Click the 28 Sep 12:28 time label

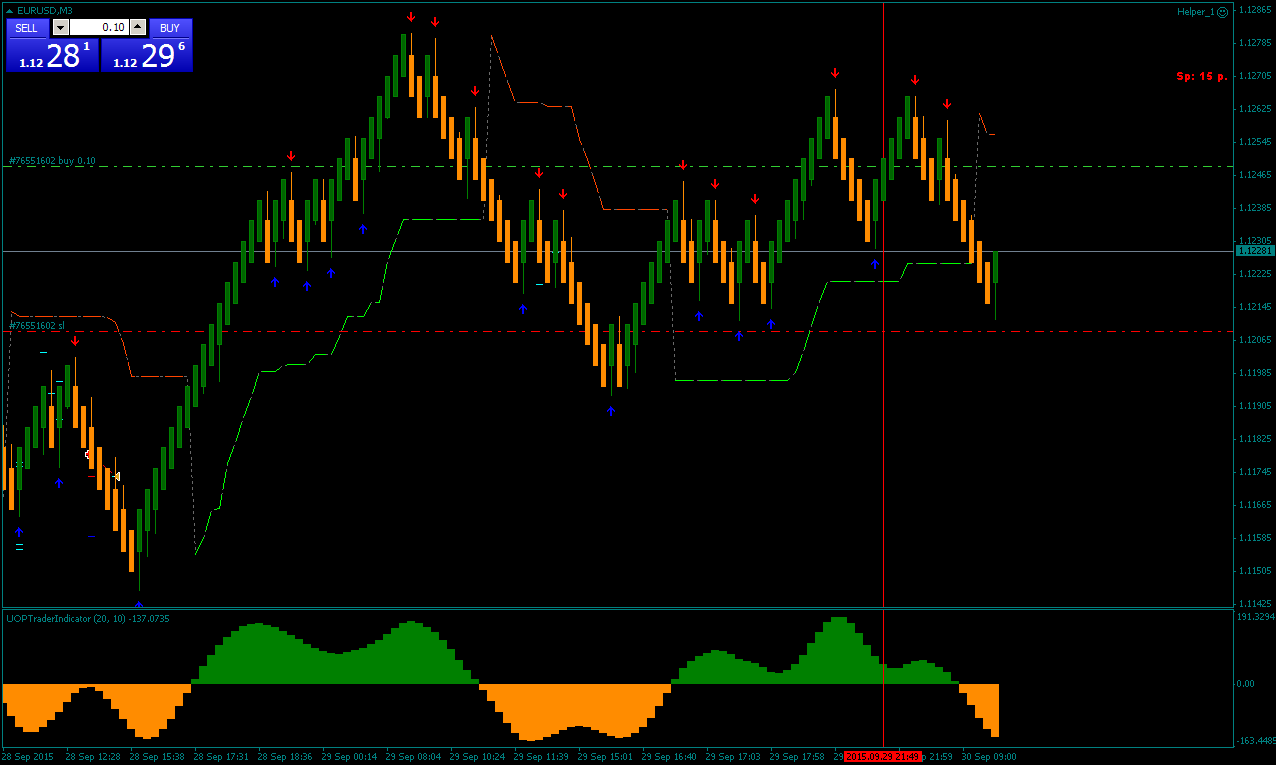click(93, 757)
